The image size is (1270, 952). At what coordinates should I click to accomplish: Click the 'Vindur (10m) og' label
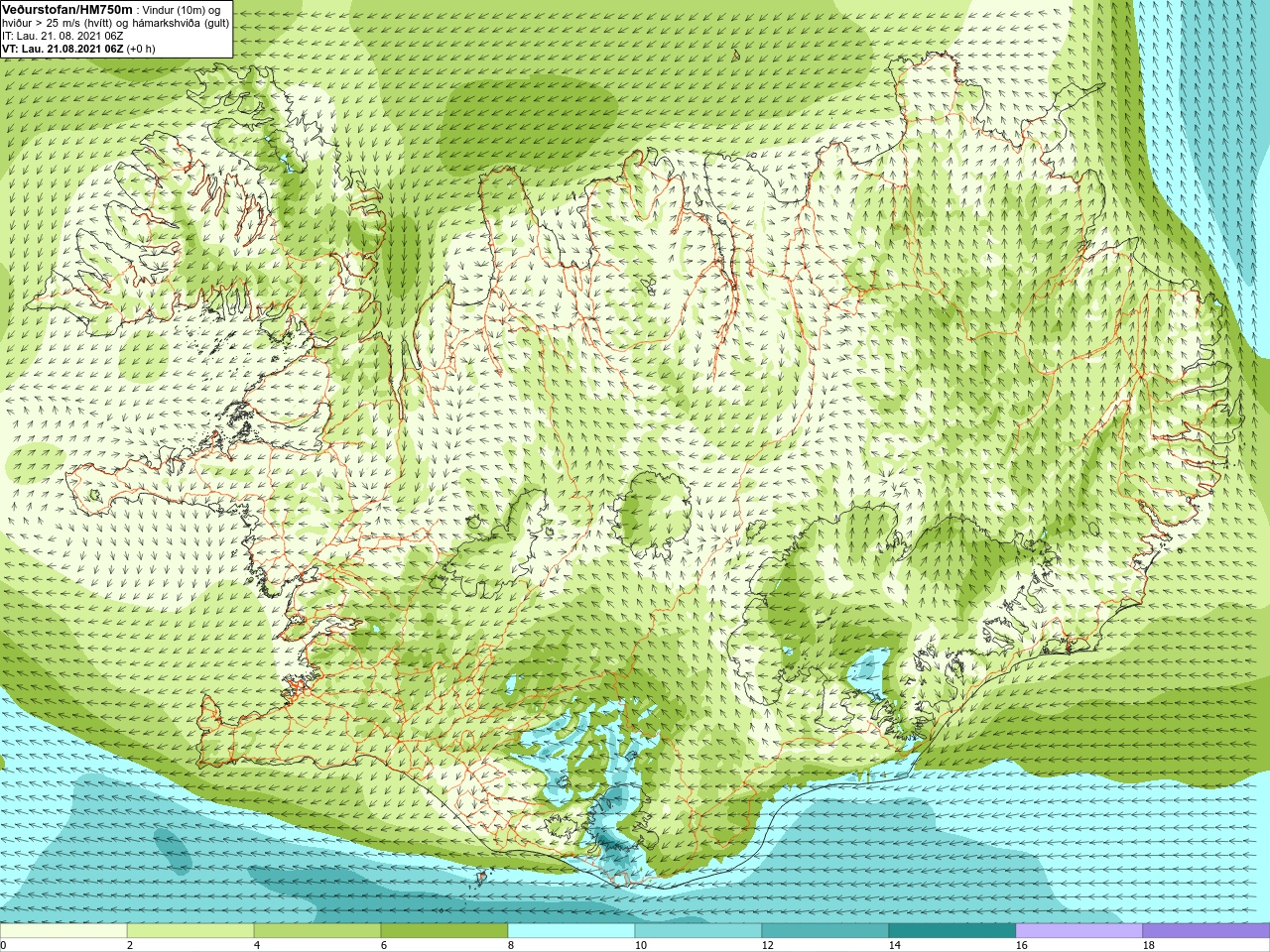click(x=182, y=10)
